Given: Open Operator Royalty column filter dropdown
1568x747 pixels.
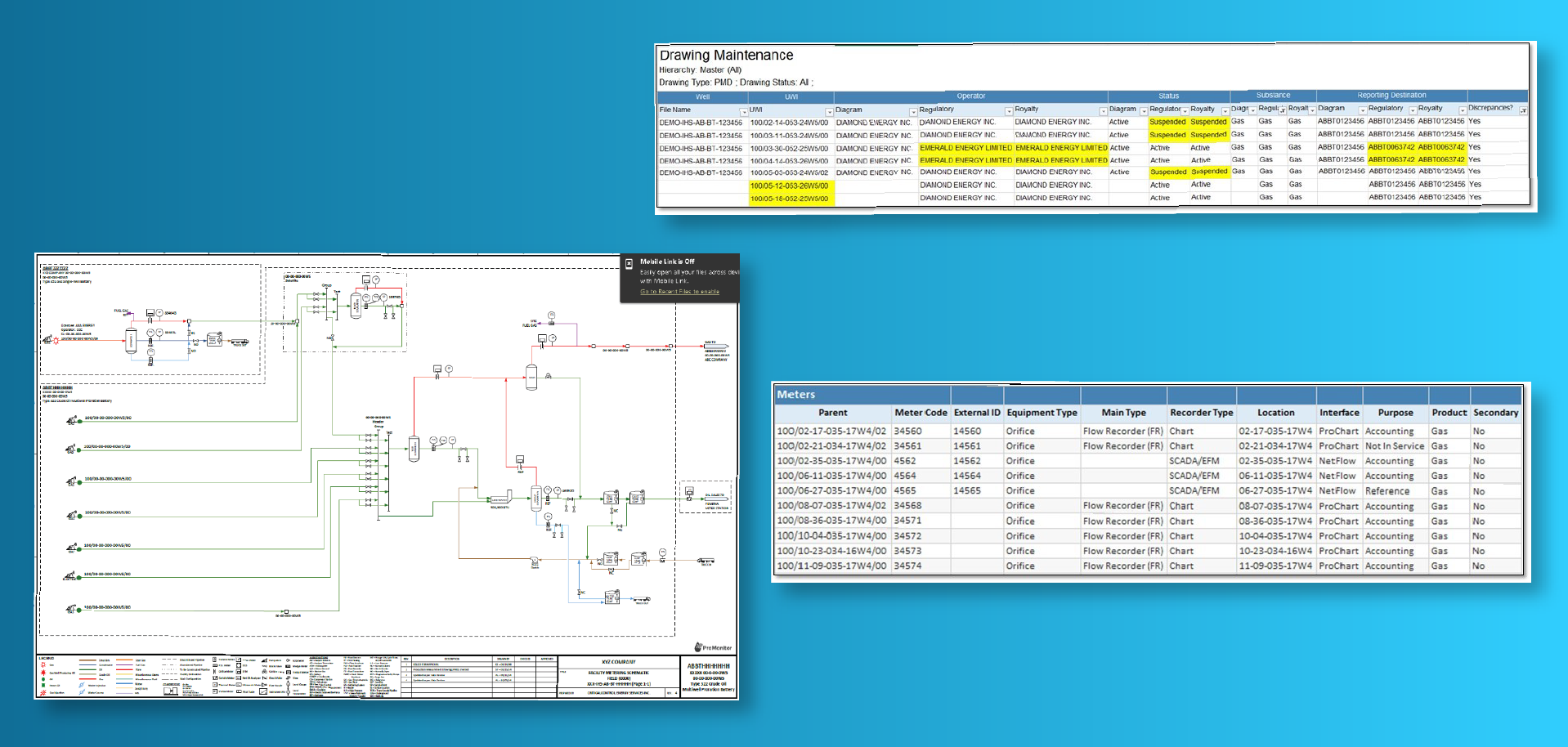Looking at the screenshot, I should (1103, 112).
